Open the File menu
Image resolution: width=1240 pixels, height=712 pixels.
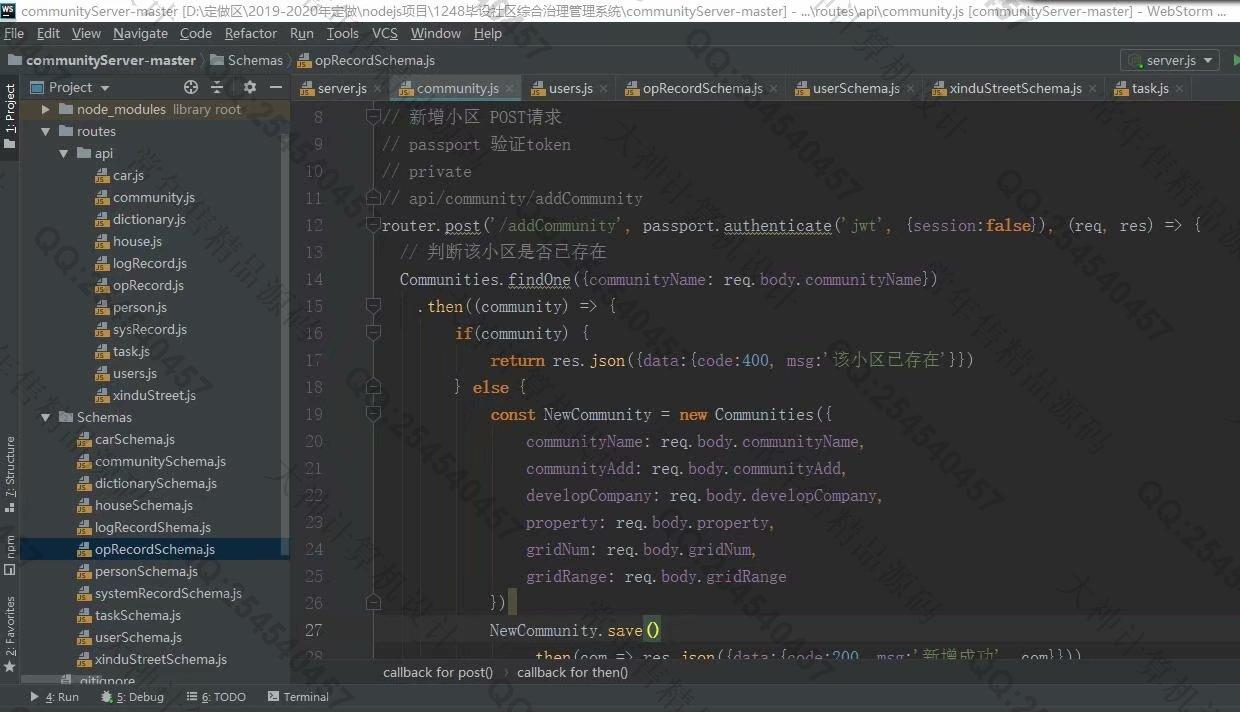pos(14,33)
